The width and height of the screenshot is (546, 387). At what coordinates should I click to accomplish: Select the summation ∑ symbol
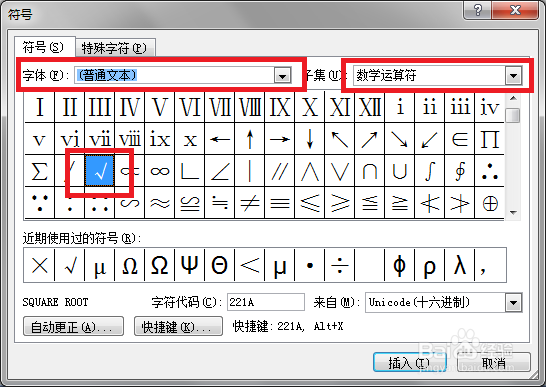pos(39,171)
